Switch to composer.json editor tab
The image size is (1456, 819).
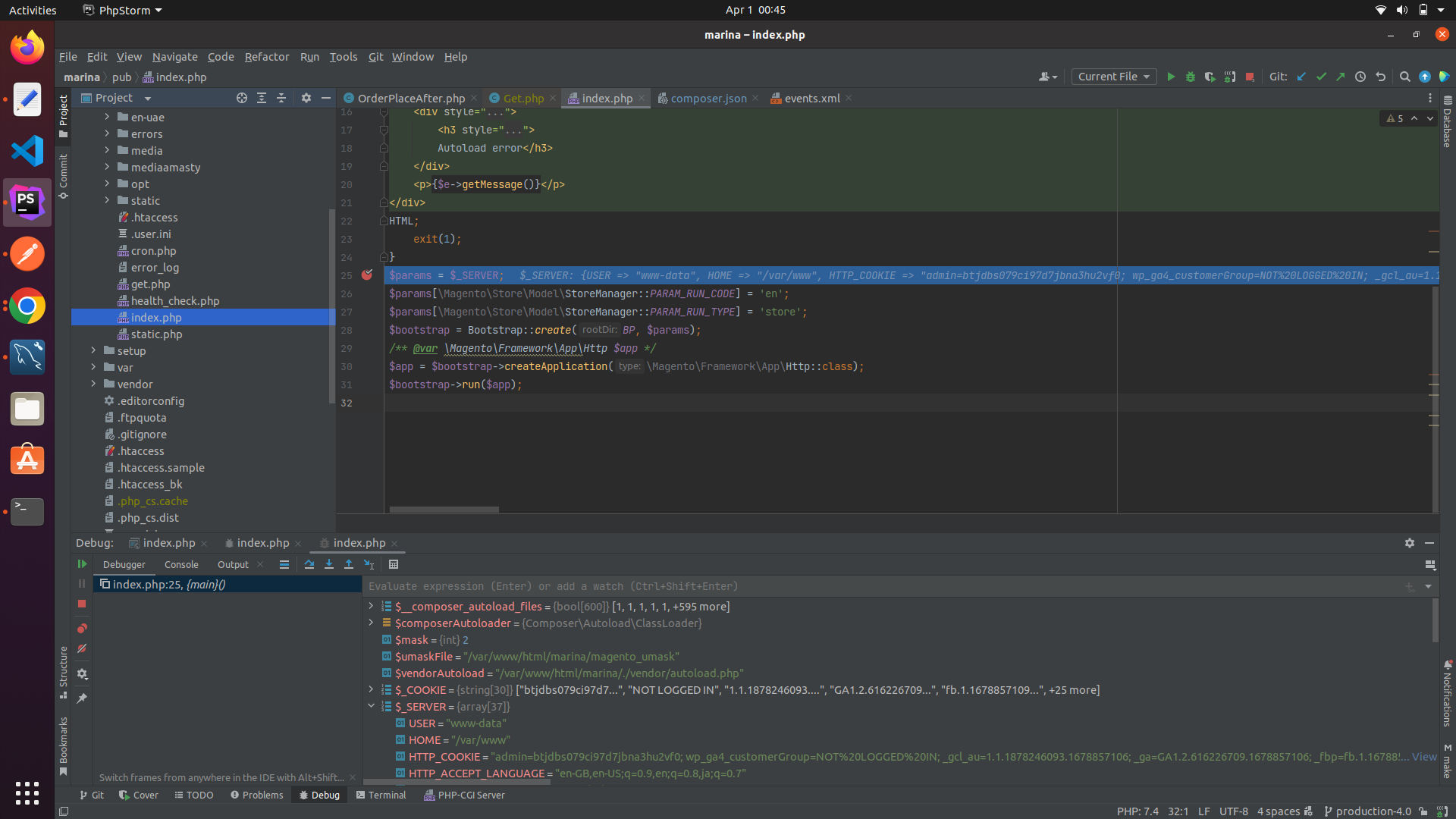708,99
